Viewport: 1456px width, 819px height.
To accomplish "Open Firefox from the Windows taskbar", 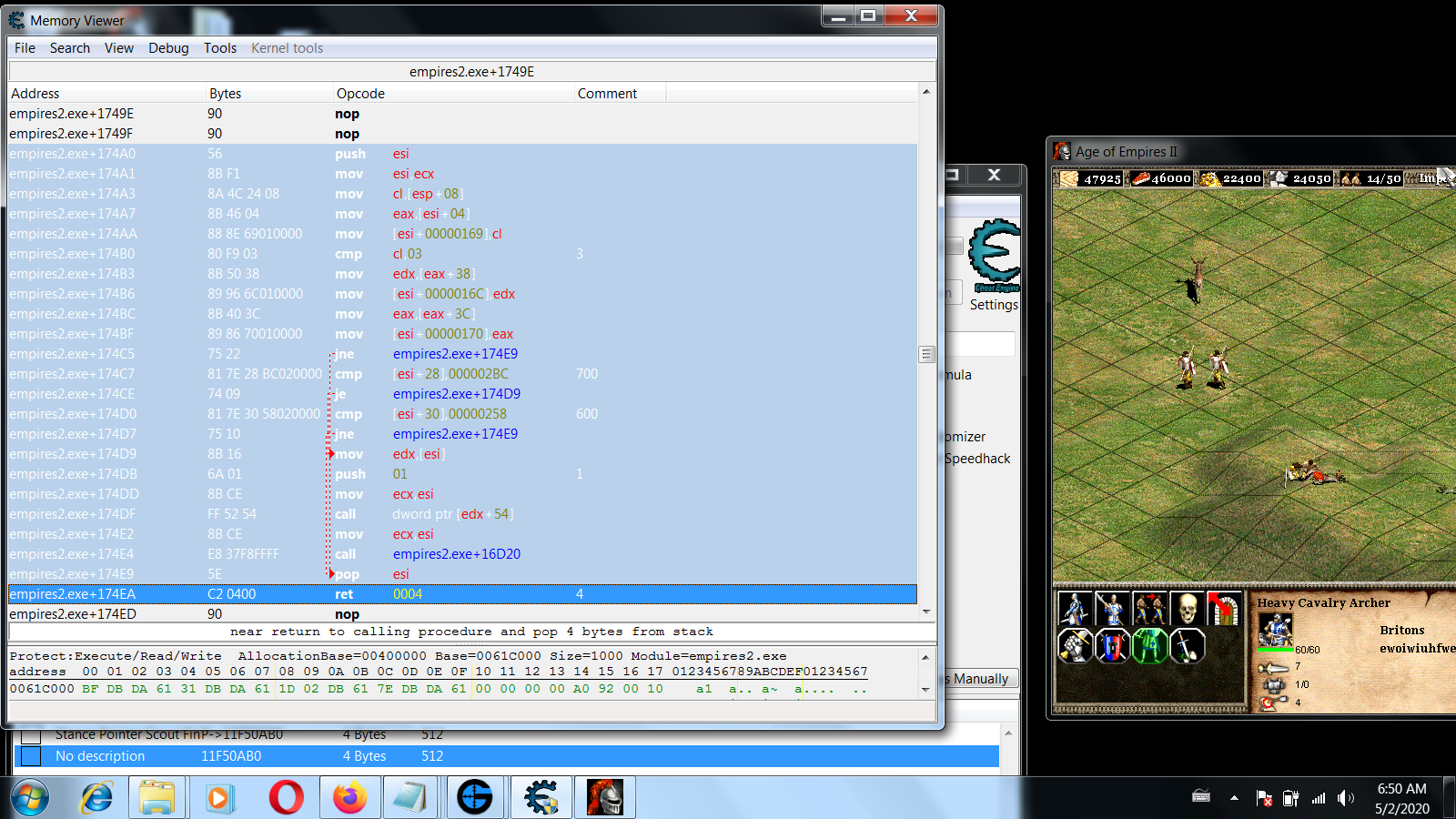I will pos(349,798).
